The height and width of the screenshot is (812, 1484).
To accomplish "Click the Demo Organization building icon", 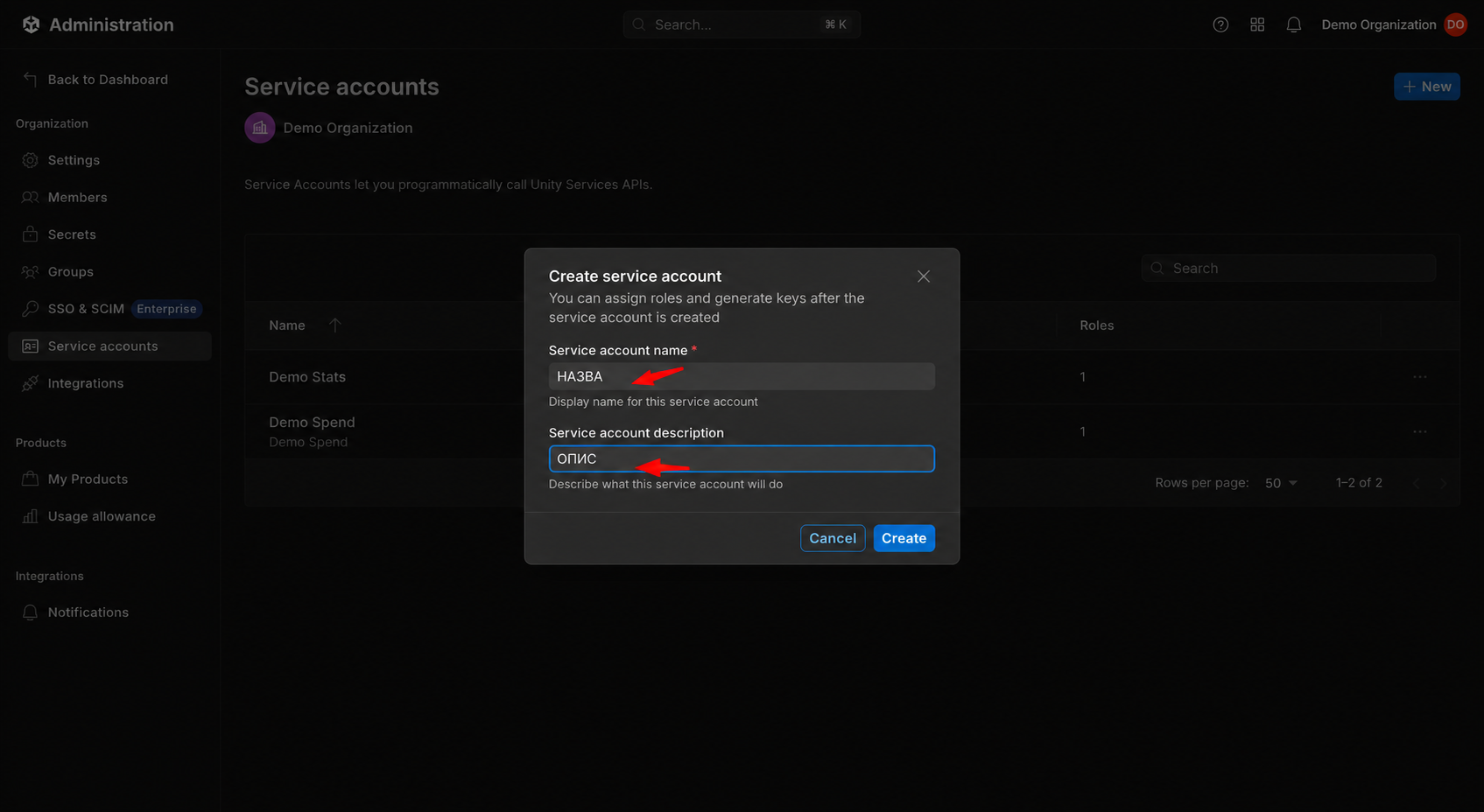I will [260, 128].
